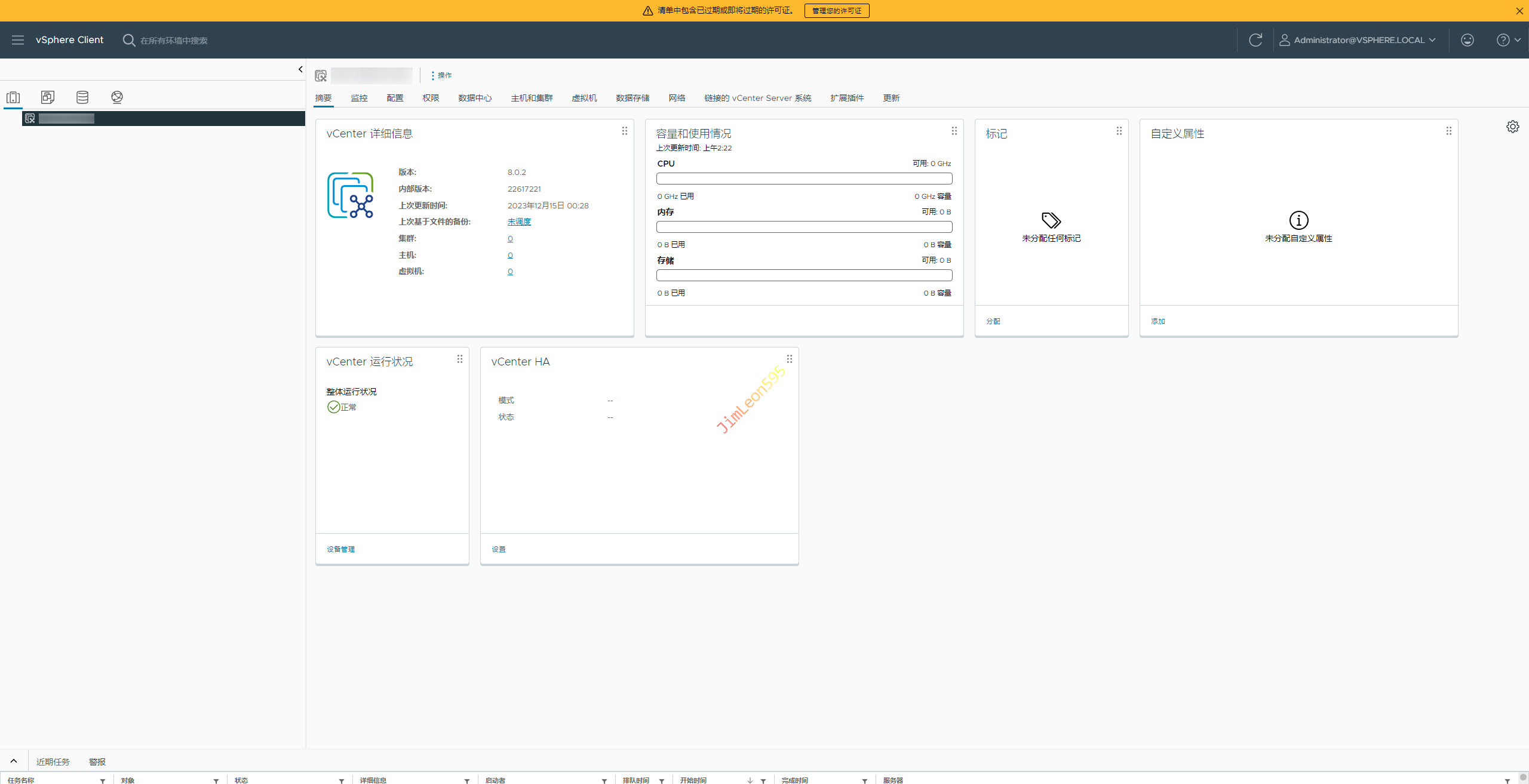This screenshot has width=1529, height=784.
Task: Open the 数据存储 tab
Action: pyautogui.click(x=633, y=98)
